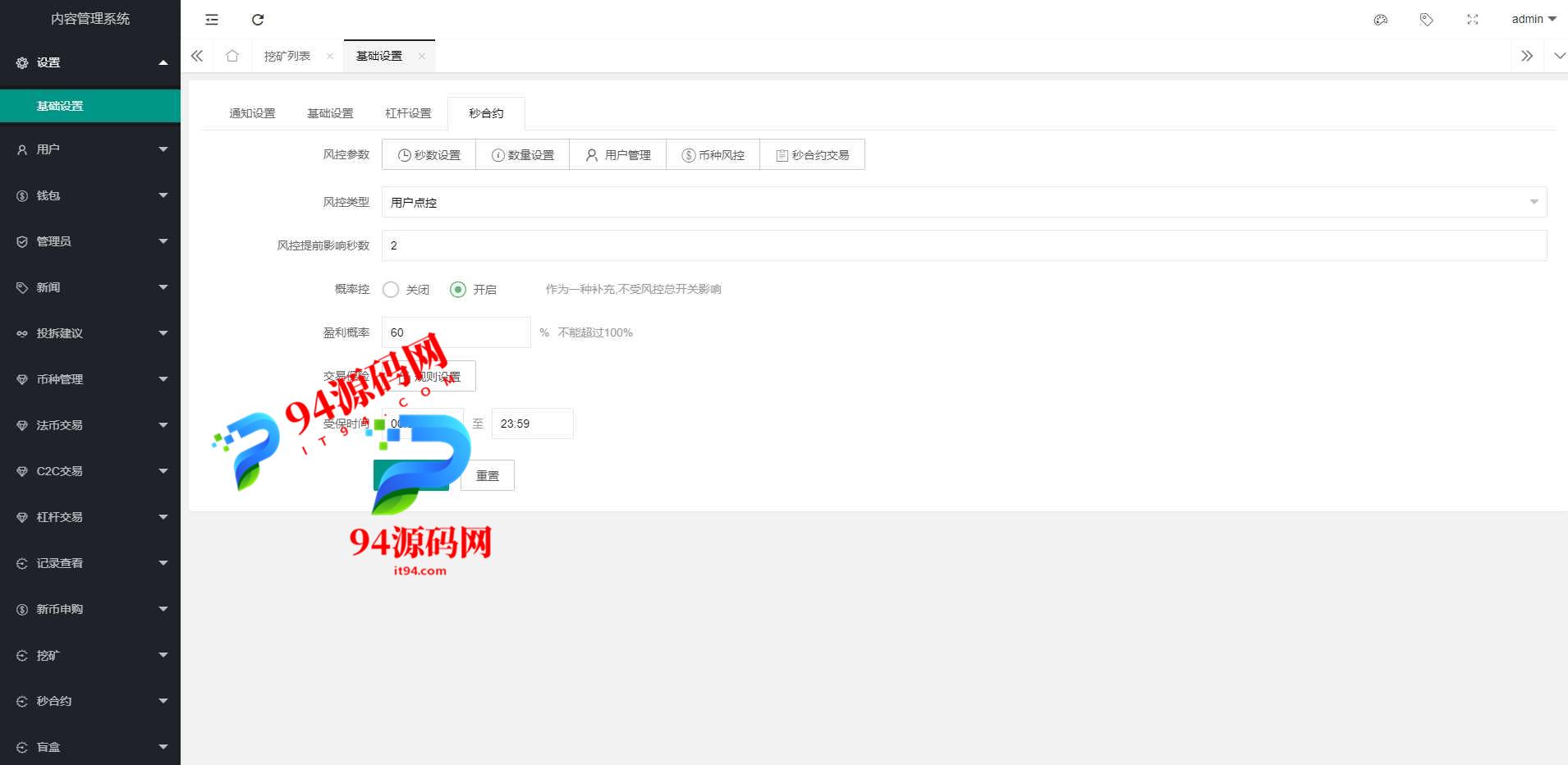The height and width of the screenshot is (765, 1568).
Task: Toggle fullscreen icon in header
Action: (x=1473, y=20)
